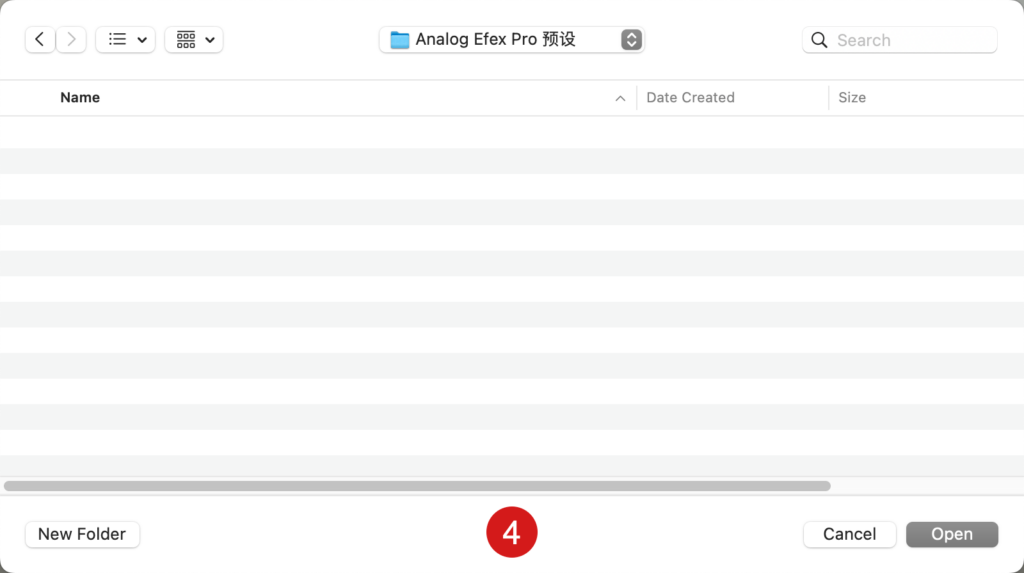Toggle the sort direction arrow
The width and height of the screenshot is (1024, 573).
coord(620,99)
